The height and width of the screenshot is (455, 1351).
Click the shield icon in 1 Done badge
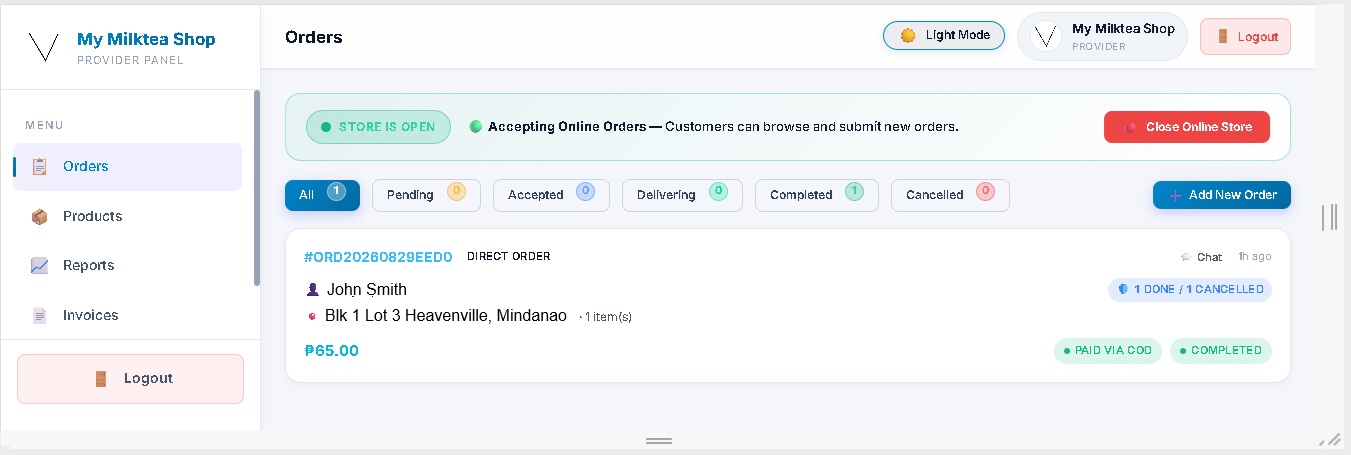coord(1123,289)
